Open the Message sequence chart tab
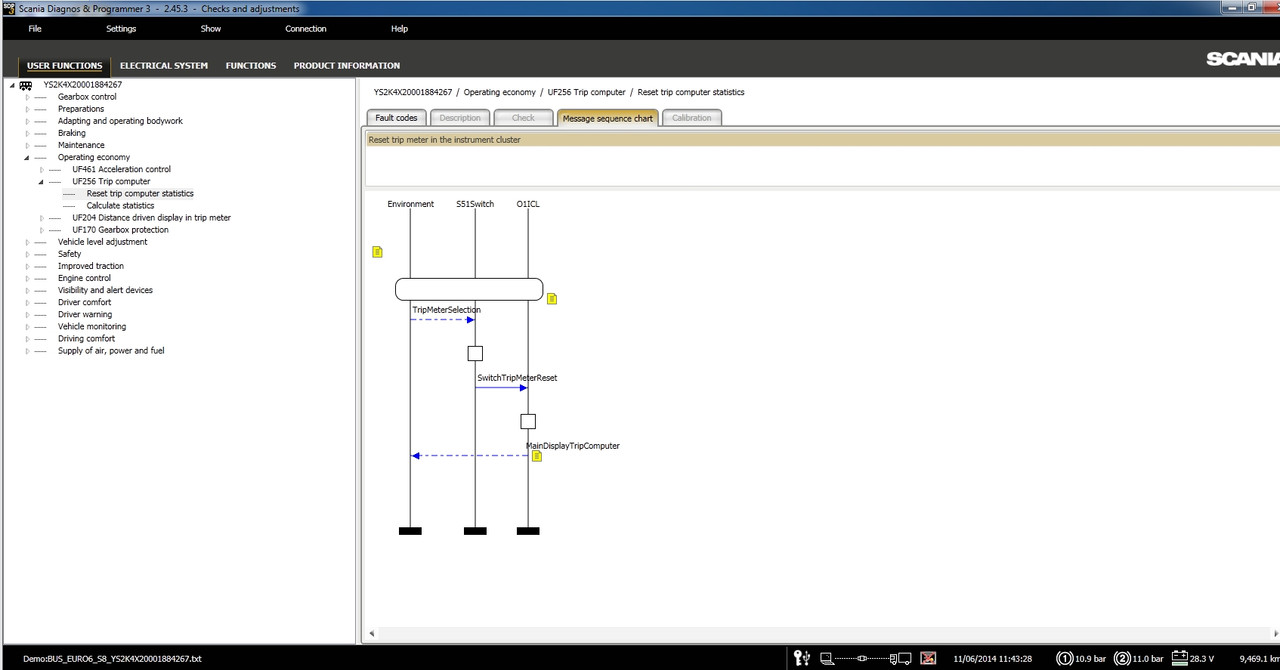The width and height of the screenshot is (1280, 670). [608, 118]
